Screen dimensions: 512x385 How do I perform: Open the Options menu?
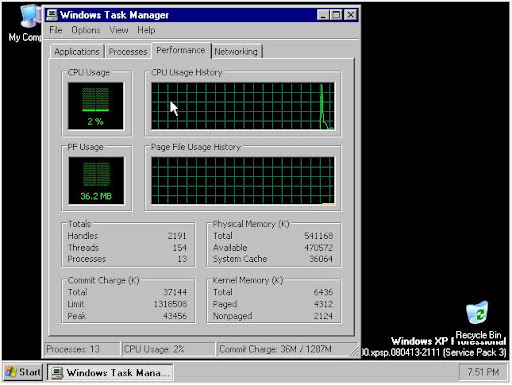pyautogui.click(x=86, y=30)
